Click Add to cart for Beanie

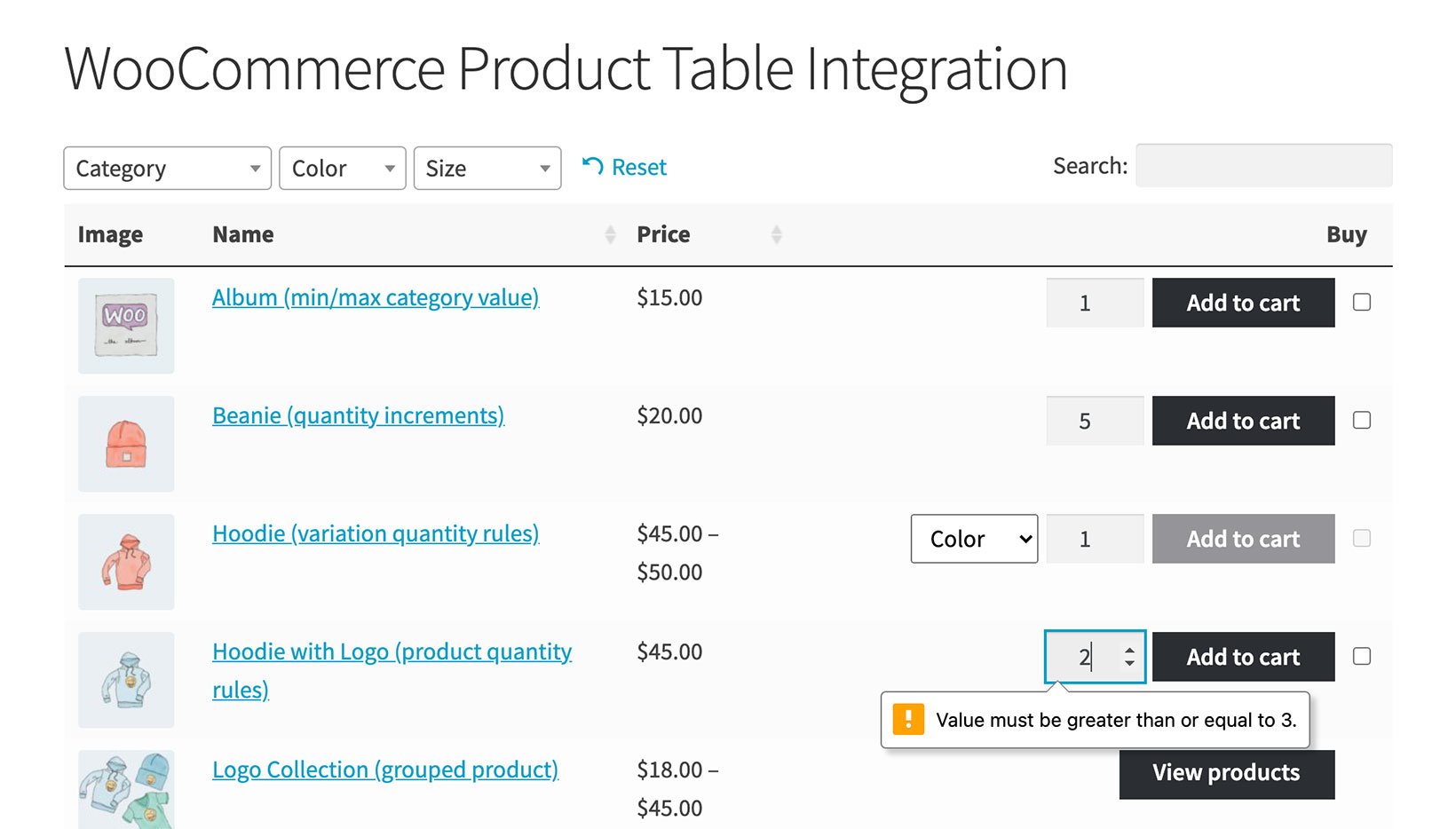coord(1242,420)
